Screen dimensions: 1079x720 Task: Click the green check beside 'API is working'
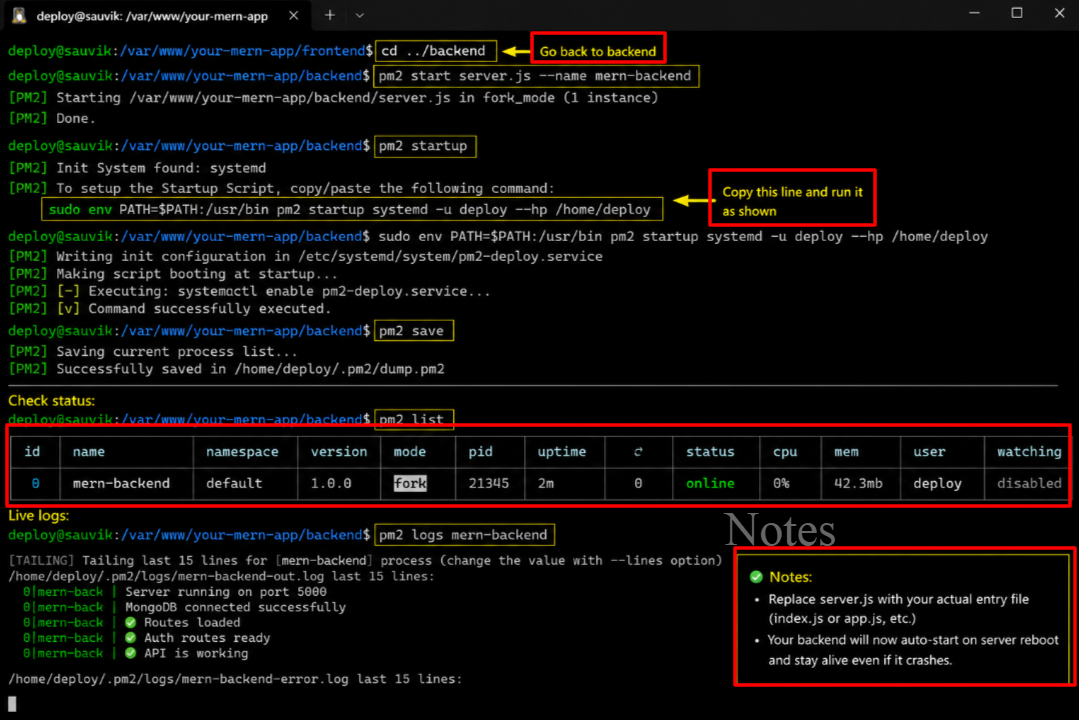tap(131, 653)
